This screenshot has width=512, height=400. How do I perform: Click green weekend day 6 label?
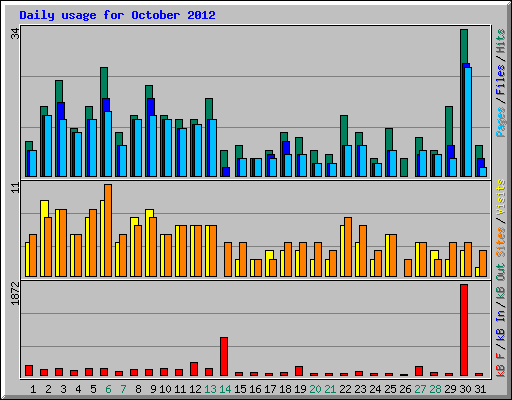108,389
